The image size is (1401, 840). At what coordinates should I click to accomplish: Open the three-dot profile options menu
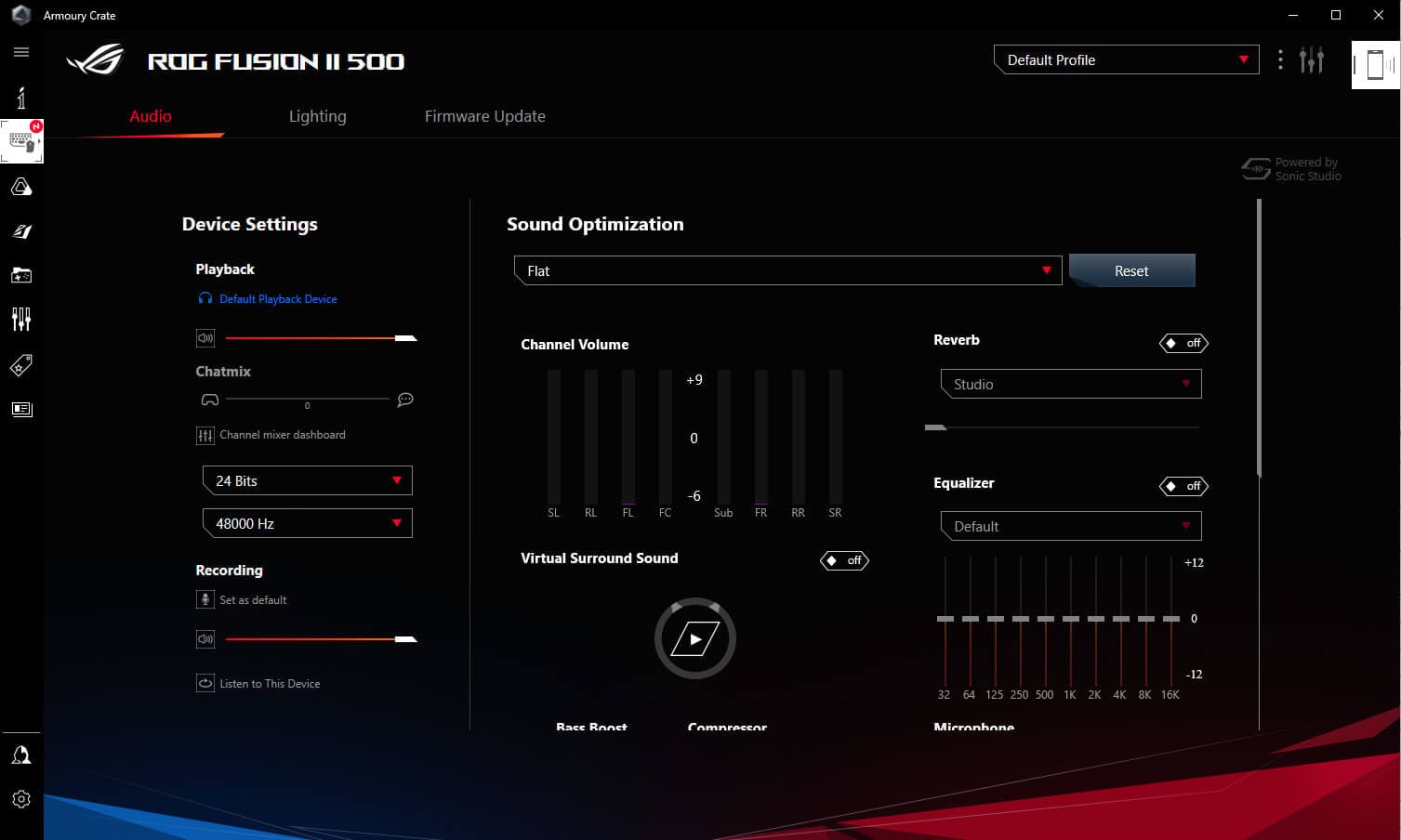click(1280, 59)
